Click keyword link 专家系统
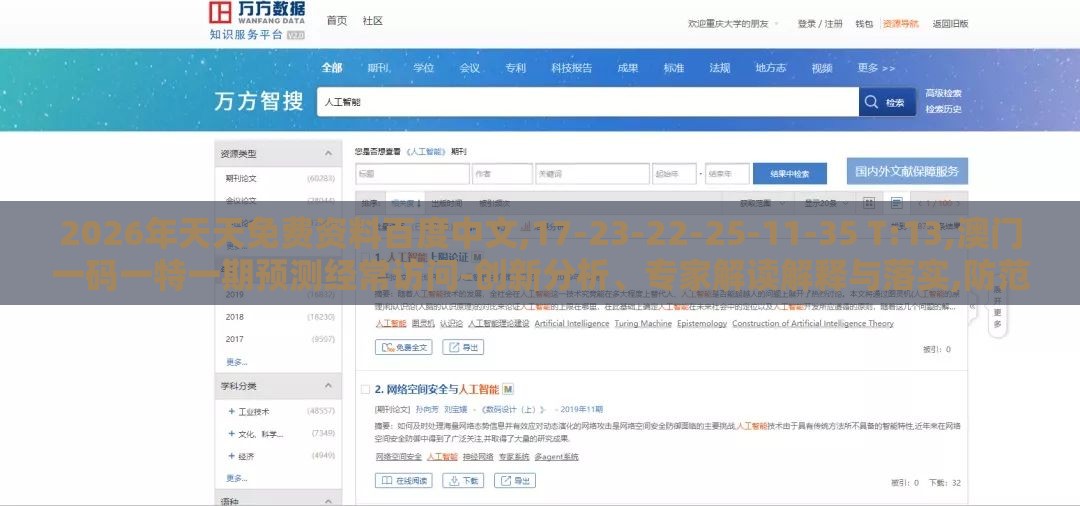The image size is (1080, 506). coord(514,456)
